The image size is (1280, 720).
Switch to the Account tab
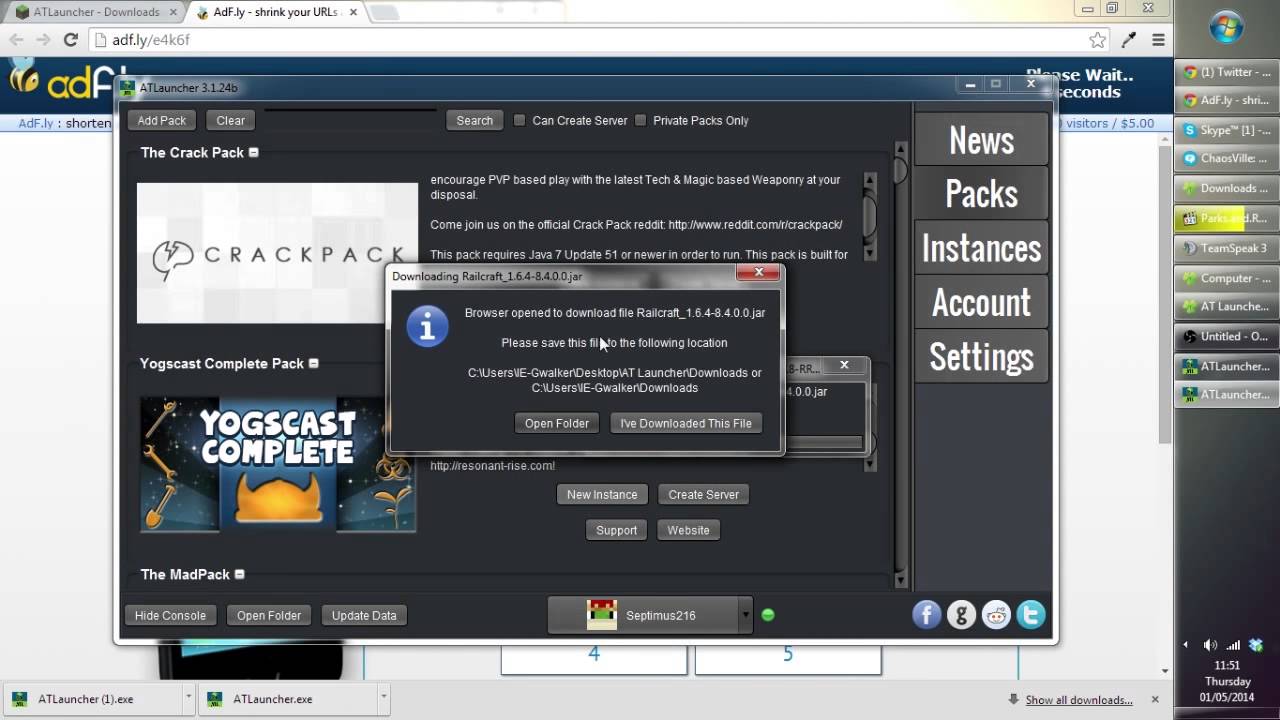pyautogui.click(x=981, y=302)
